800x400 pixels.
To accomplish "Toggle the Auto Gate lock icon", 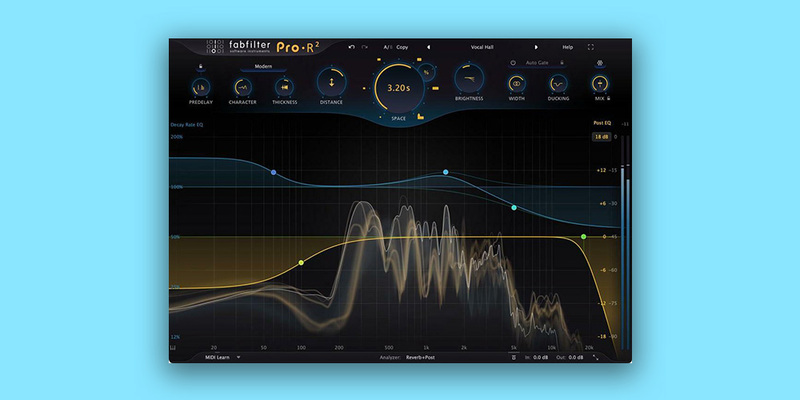I will [x=562, y=63].
